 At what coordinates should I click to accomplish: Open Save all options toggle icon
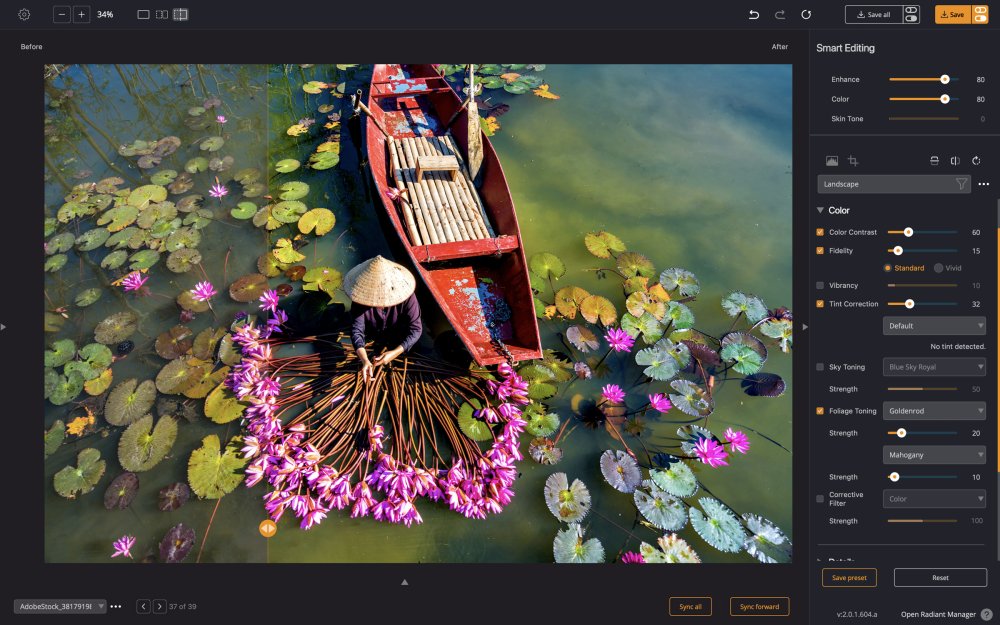coord(911,14)
